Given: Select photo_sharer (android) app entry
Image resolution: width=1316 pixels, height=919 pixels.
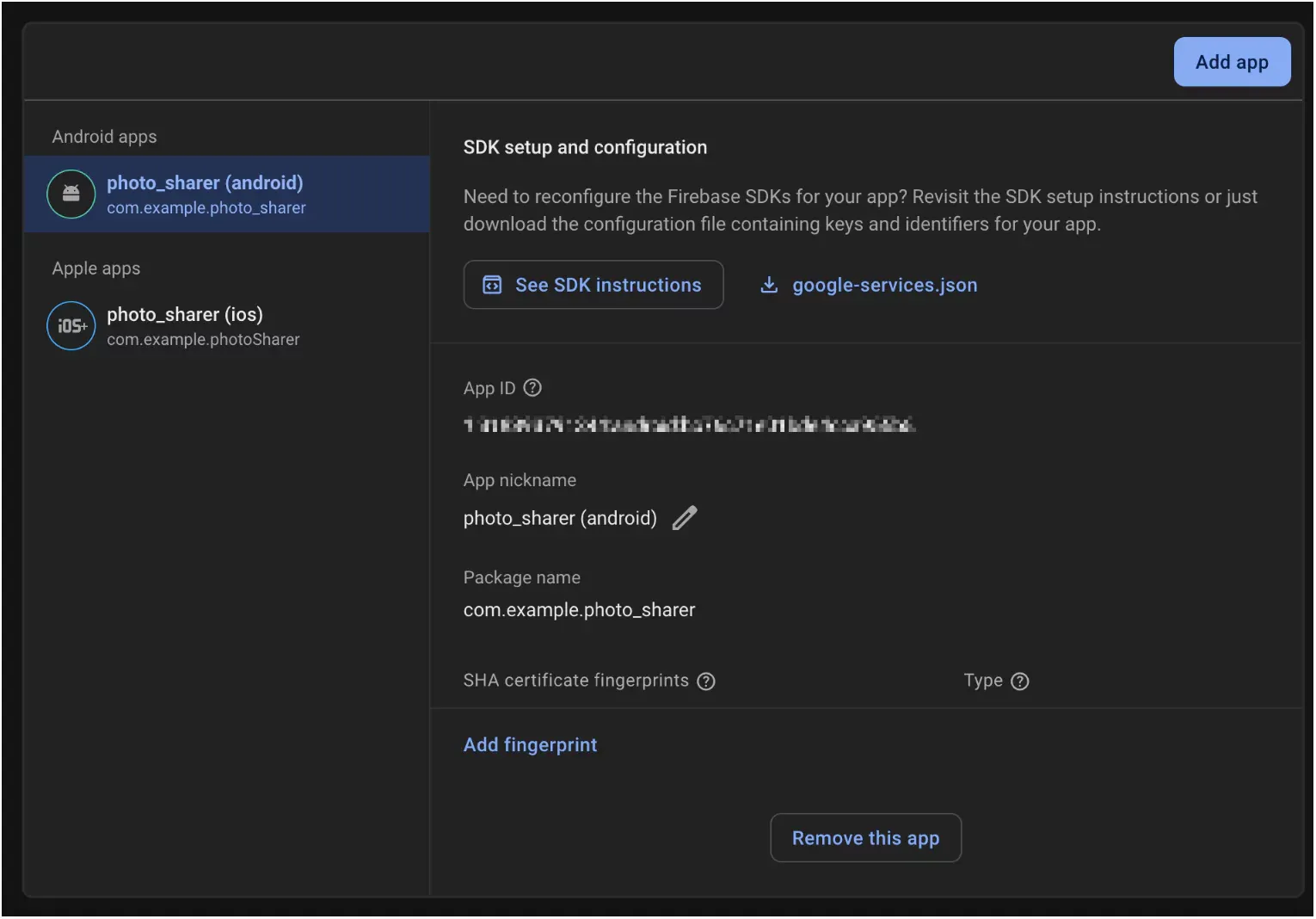Looking at the screenshot, I should click(x=227, y=194).
